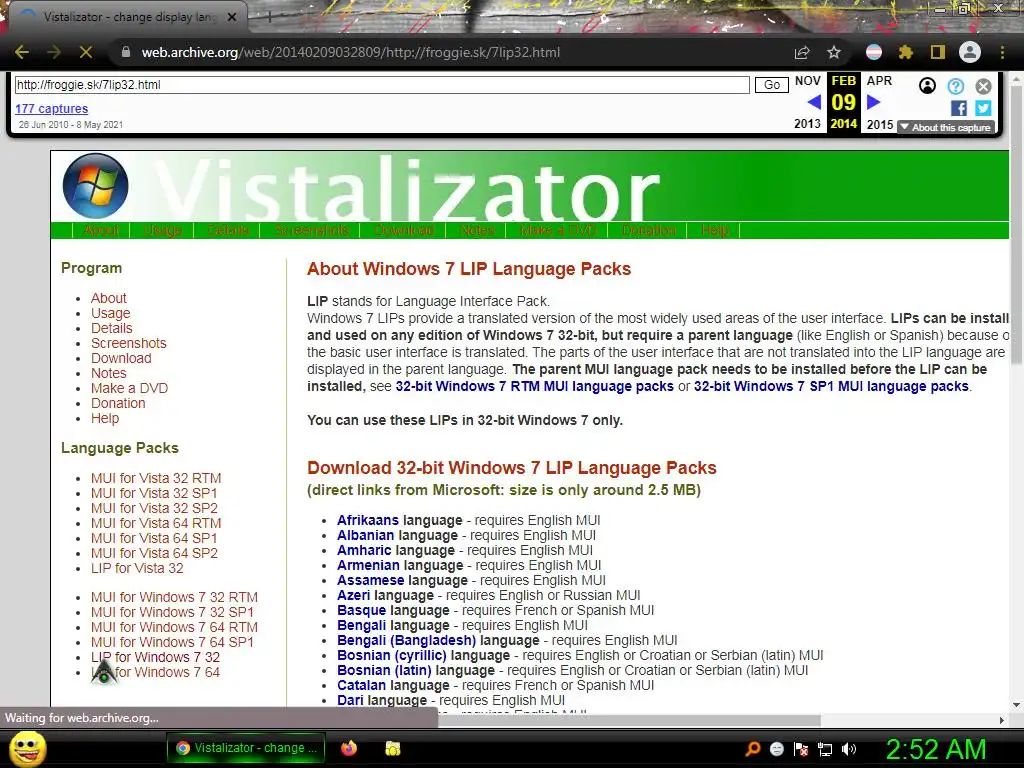Select the Help tab in green menu bar
This screenshot has height=768, width=1024.
click(714, 231)
